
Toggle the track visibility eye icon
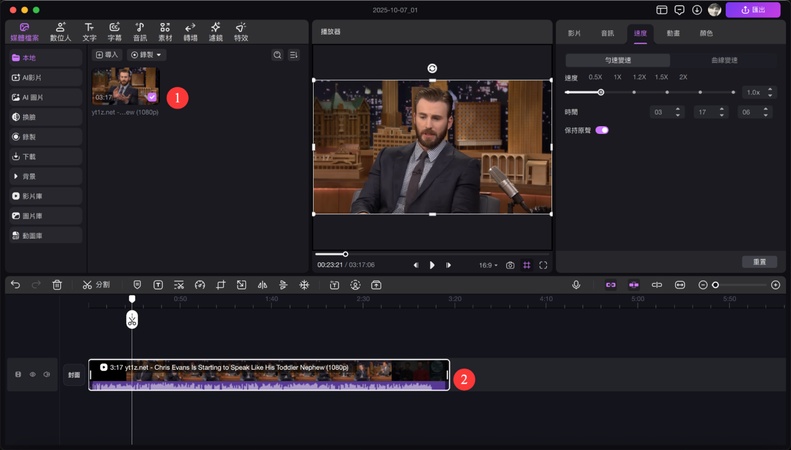coord(32,374)
